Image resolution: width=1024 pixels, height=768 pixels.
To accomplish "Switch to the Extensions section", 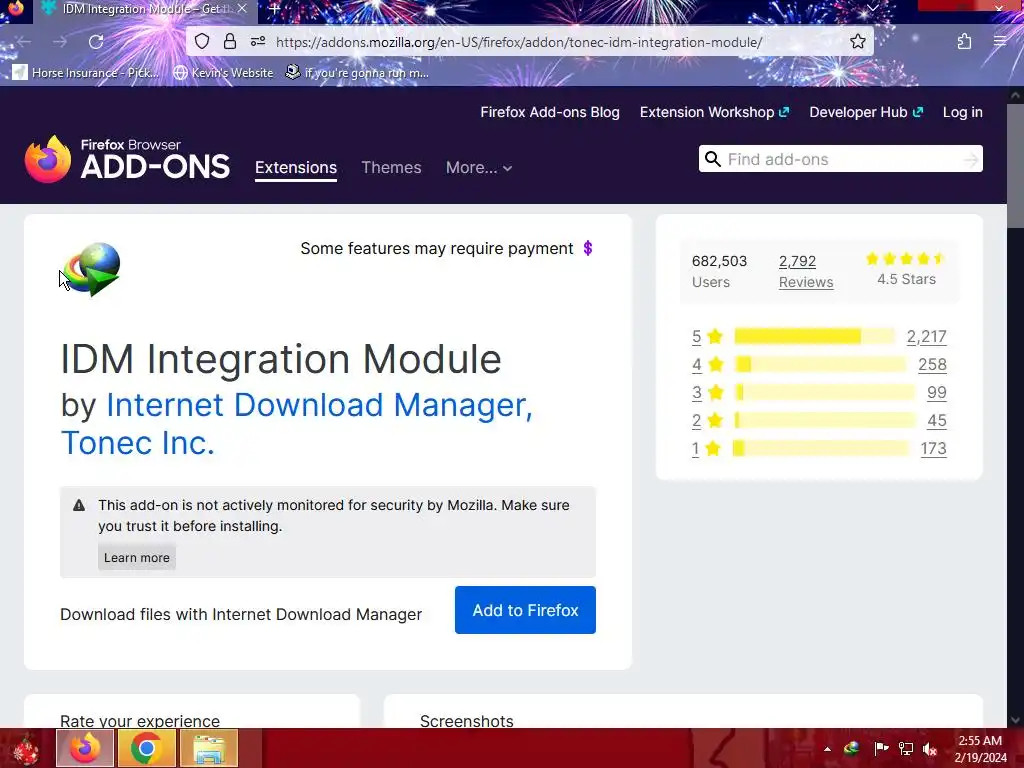I will click(x=296, y=168).
